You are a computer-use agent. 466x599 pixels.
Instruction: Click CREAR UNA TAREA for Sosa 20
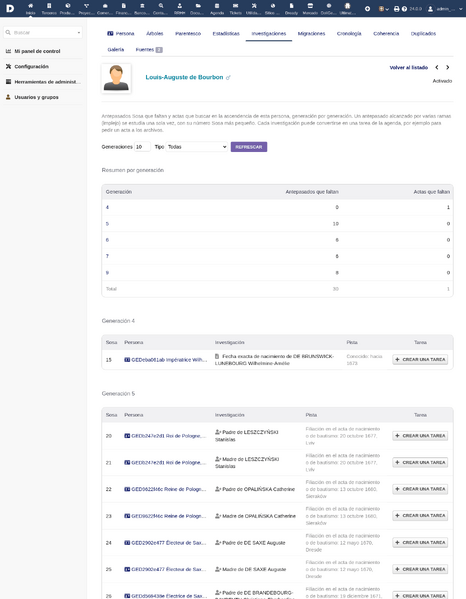(x=420, y=435)
